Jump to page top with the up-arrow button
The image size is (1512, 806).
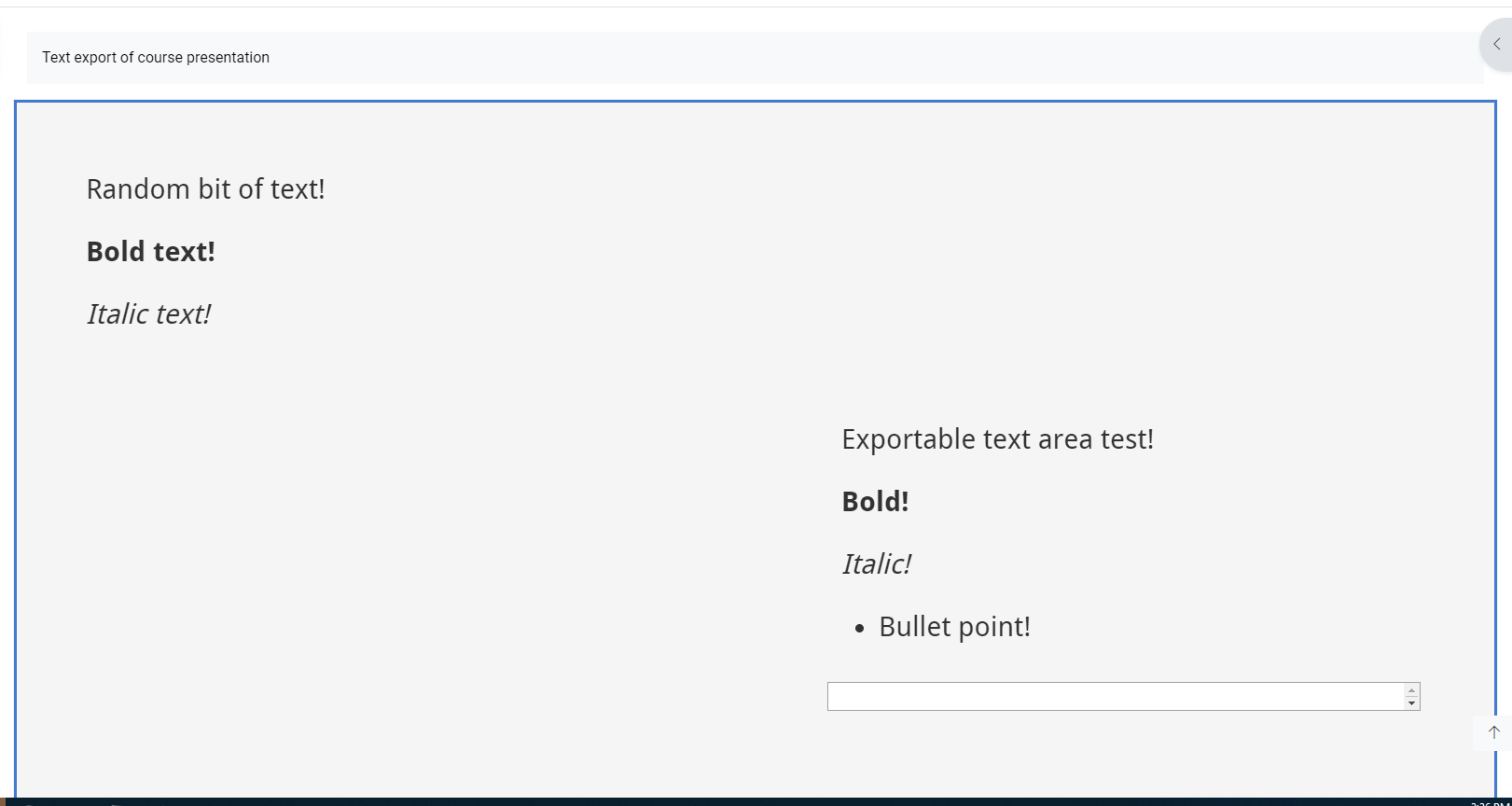pos(1493,732)
